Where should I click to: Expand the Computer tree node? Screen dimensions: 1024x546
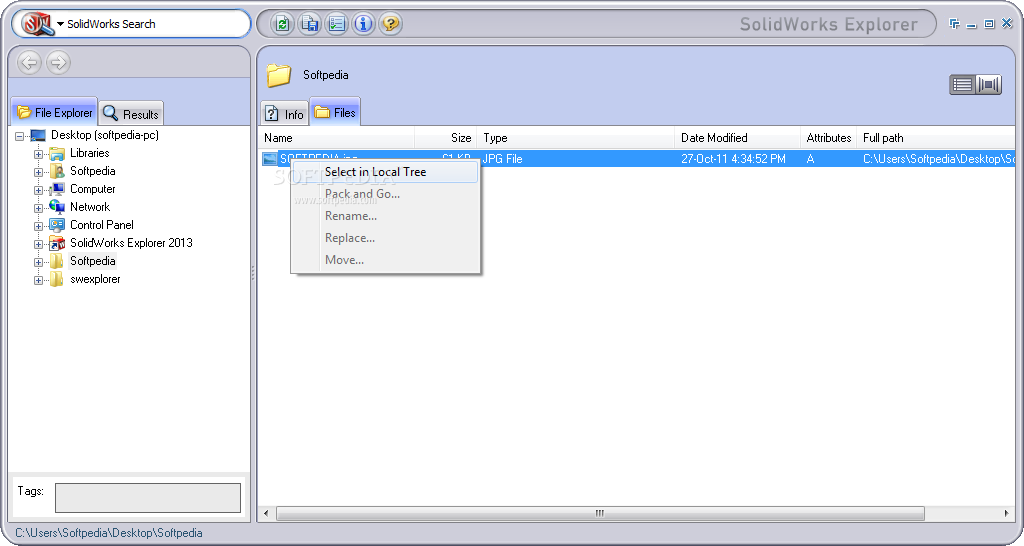click(38, 190)
